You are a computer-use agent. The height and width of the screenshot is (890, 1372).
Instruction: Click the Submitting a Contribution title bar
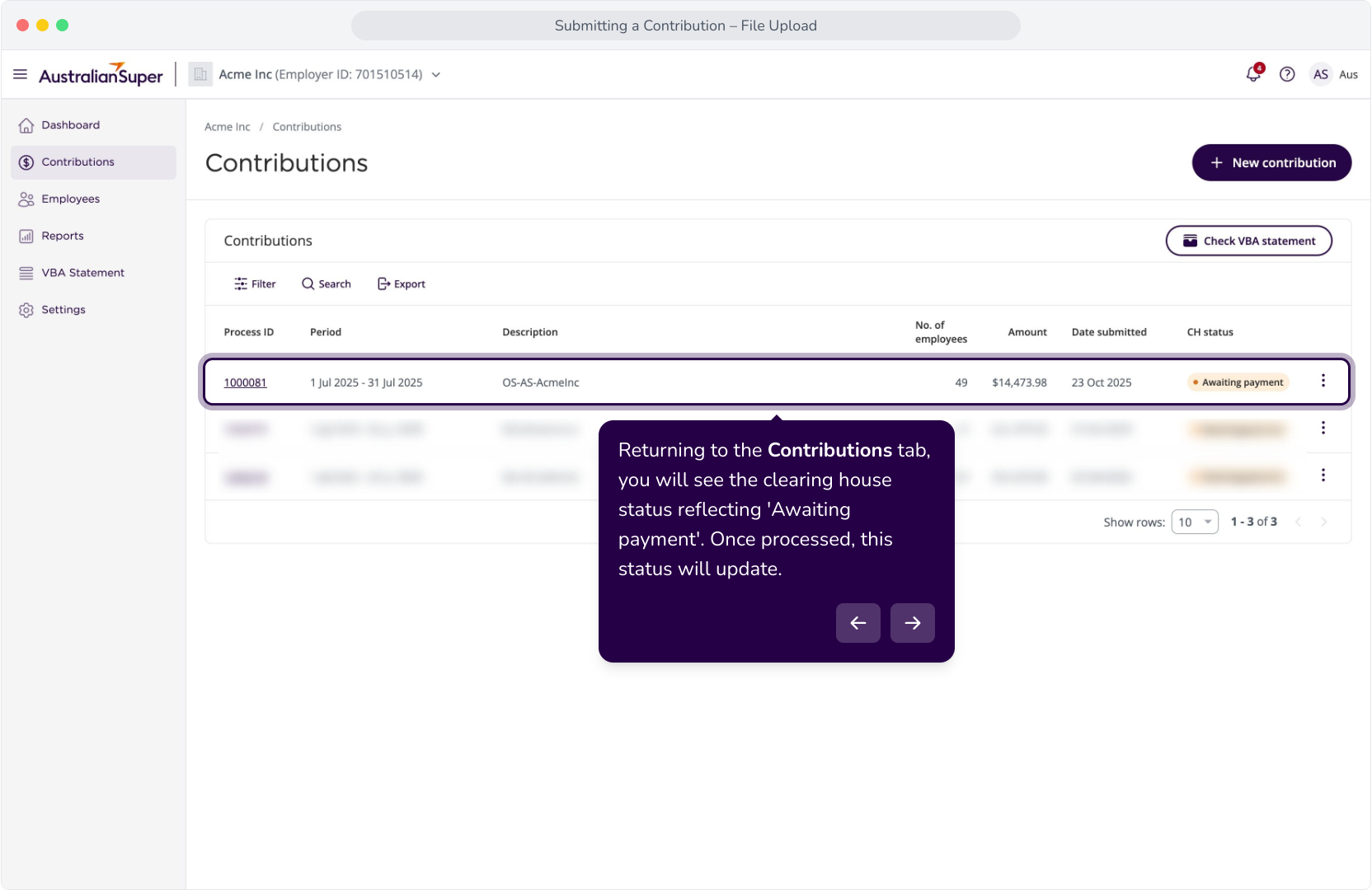(686, 26)
